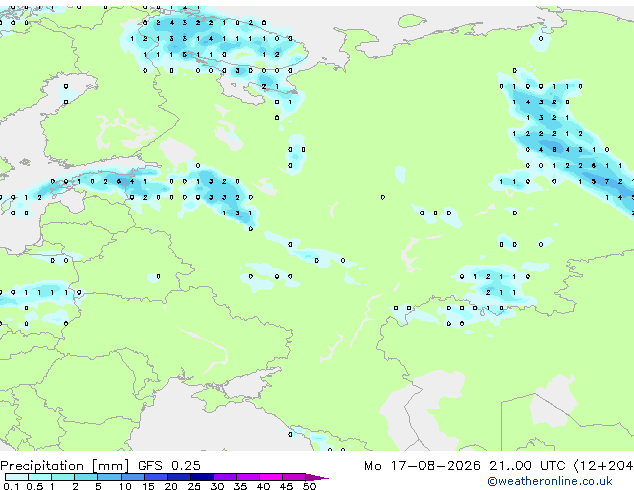Viewport: 634px width, 490px height.
Task: Click the Mo 17-08-2026 21:00 UTC timestamp
Action: pos(464,466)
